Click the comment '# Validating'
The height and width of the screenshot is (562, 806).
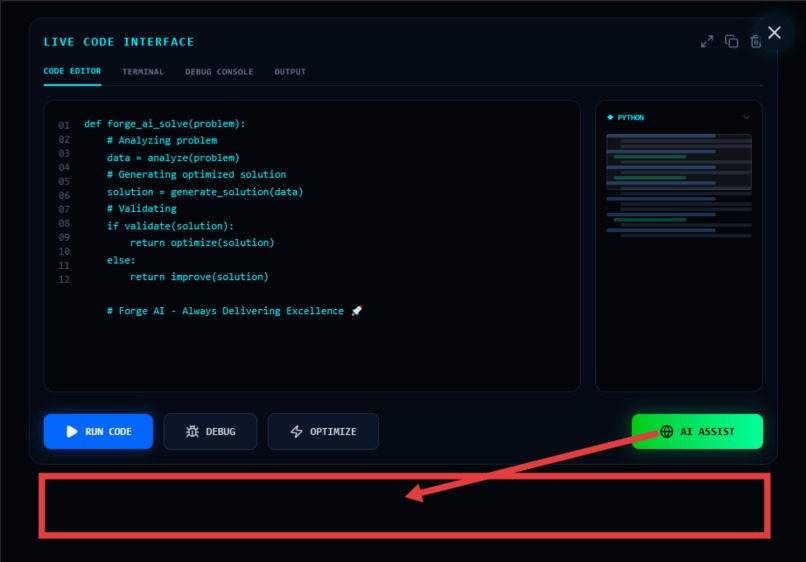click(141, 209)
